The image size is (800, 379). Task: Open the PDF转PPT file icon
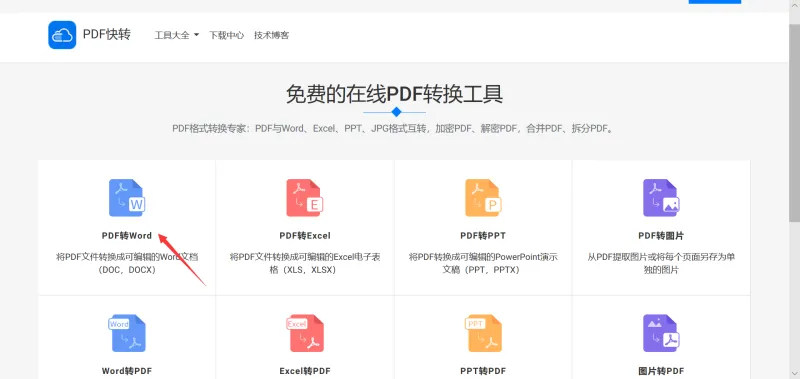(483, 198)
